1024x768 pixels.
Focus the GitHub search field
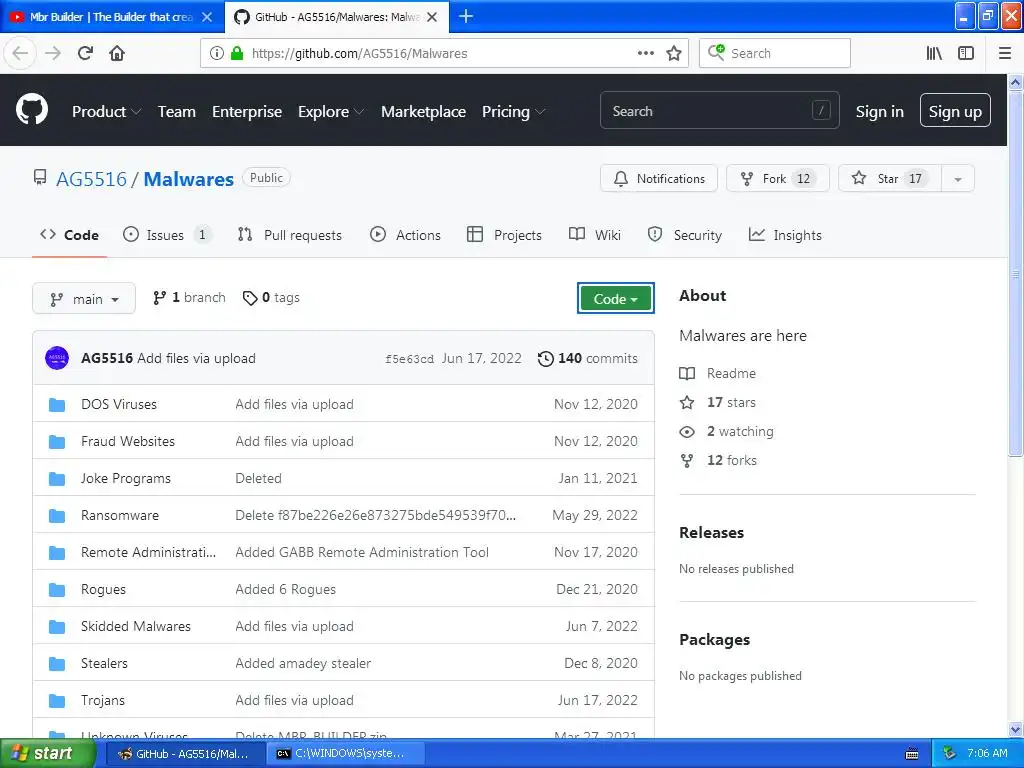tap(720, 110)
